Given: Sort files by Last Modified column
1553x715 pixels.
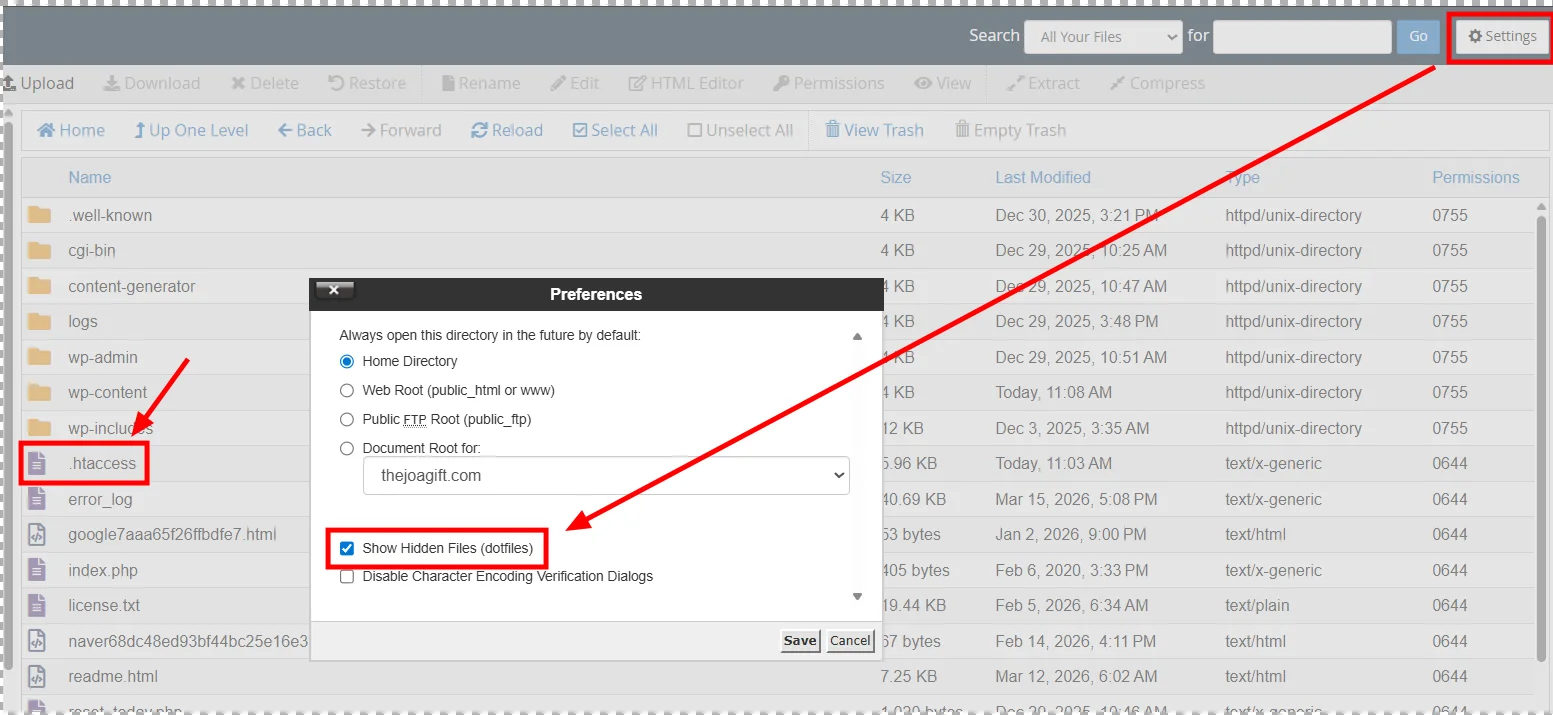Looking at the screenshot, I should coord(1042,177).
